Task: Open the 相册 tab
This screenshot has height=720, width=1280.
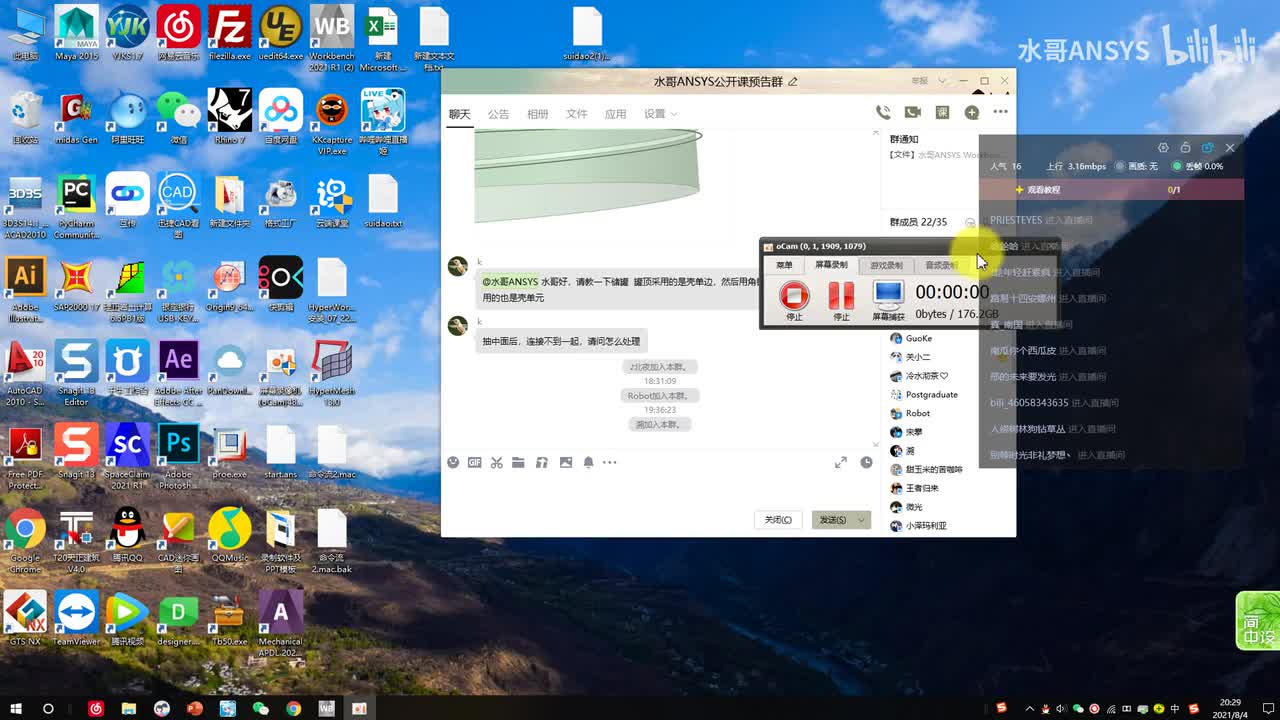Action: coord(537,114)
